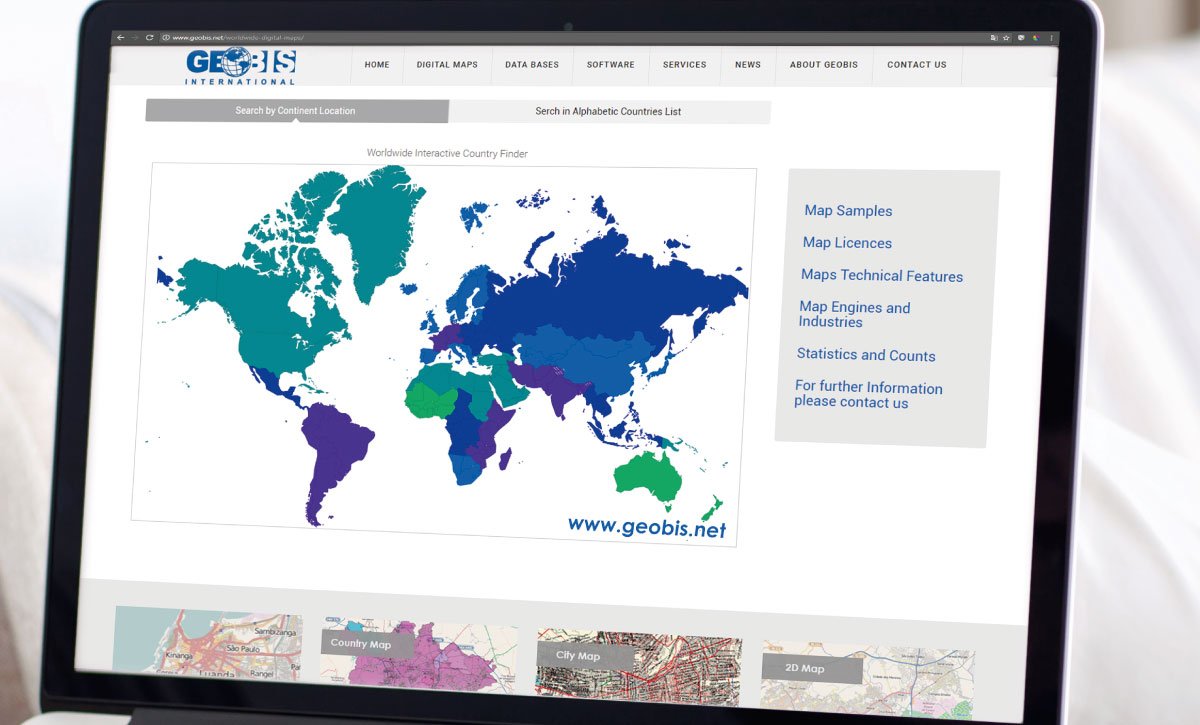Viewport: 1200px width, 725px height.
Task: Click the browser forward arrow
Action: pyautogui.click(x=134, y=37)
